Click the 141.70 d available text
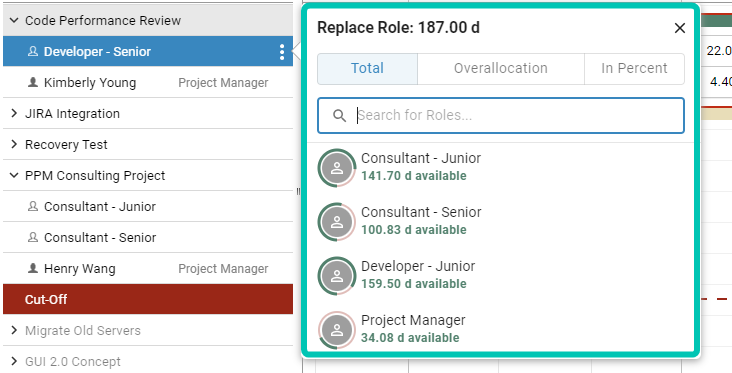 coord(414,176)
